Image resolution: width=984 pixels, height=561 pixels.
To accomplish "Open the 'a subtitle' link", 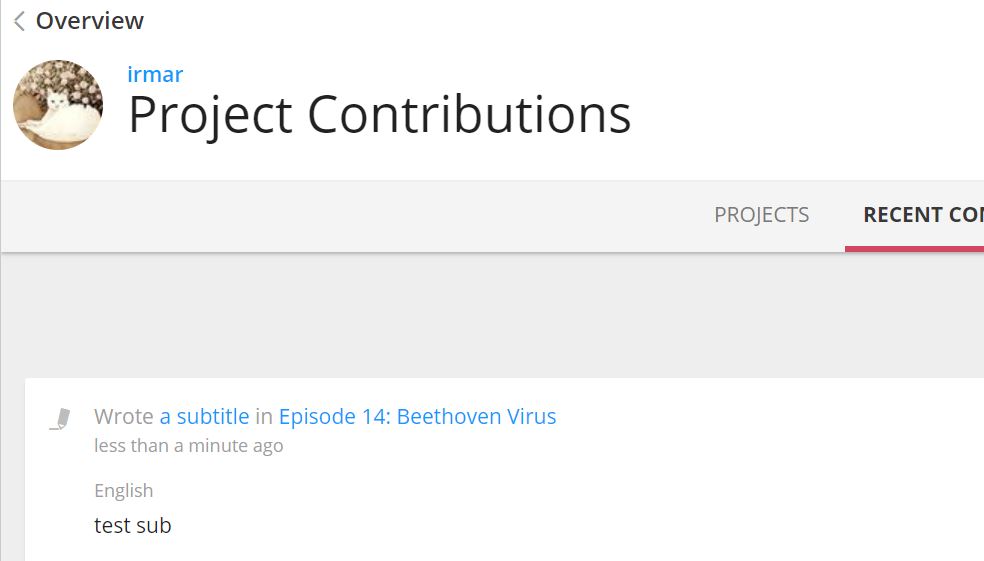I will [205, 416].
